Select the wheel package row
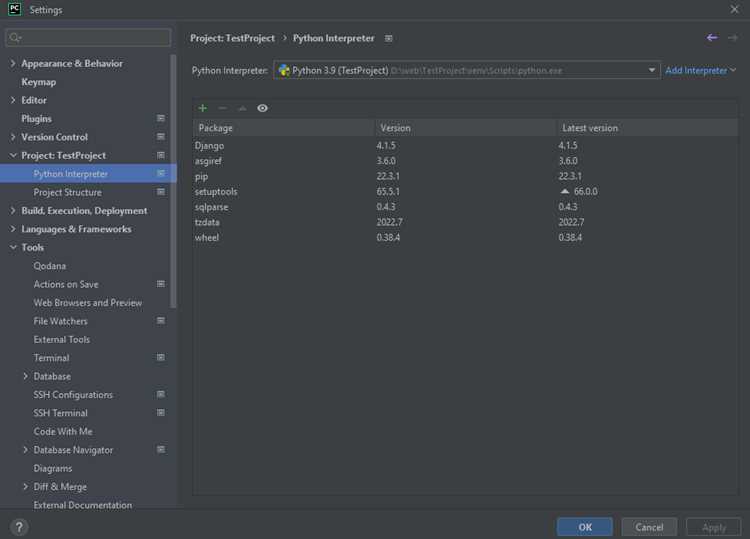750x539 pixels. [x=465, y=237]
